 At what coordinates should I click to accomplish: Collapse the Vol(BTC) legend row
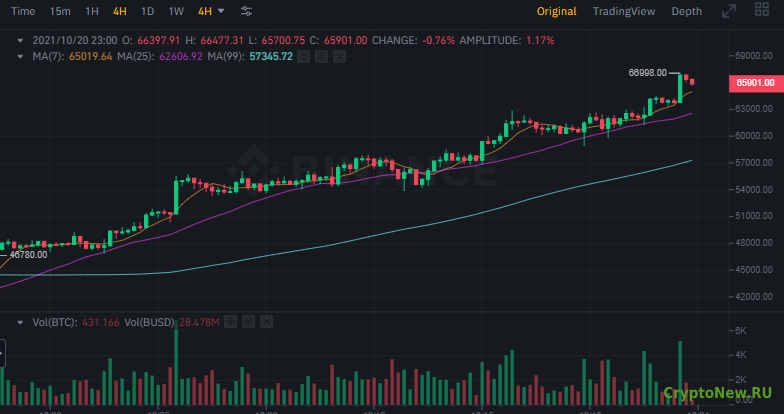[20, 322]
